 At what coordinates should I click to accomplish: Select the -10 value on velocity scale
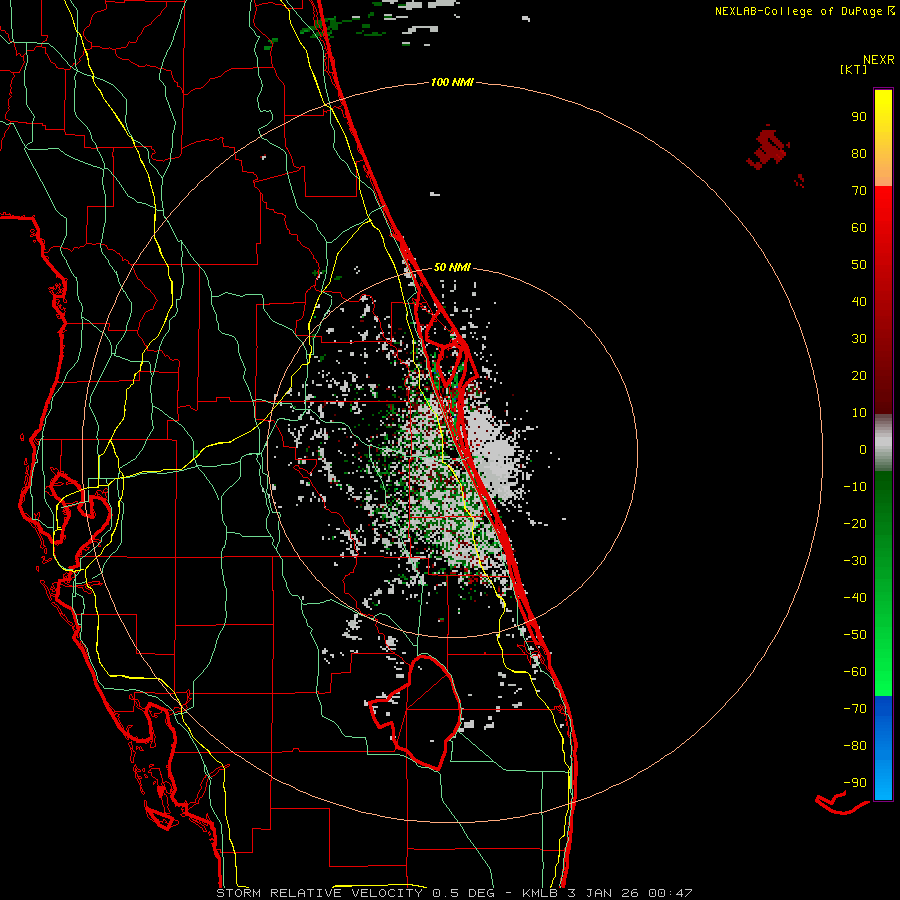pyautogui.click(x=855, y=487)
